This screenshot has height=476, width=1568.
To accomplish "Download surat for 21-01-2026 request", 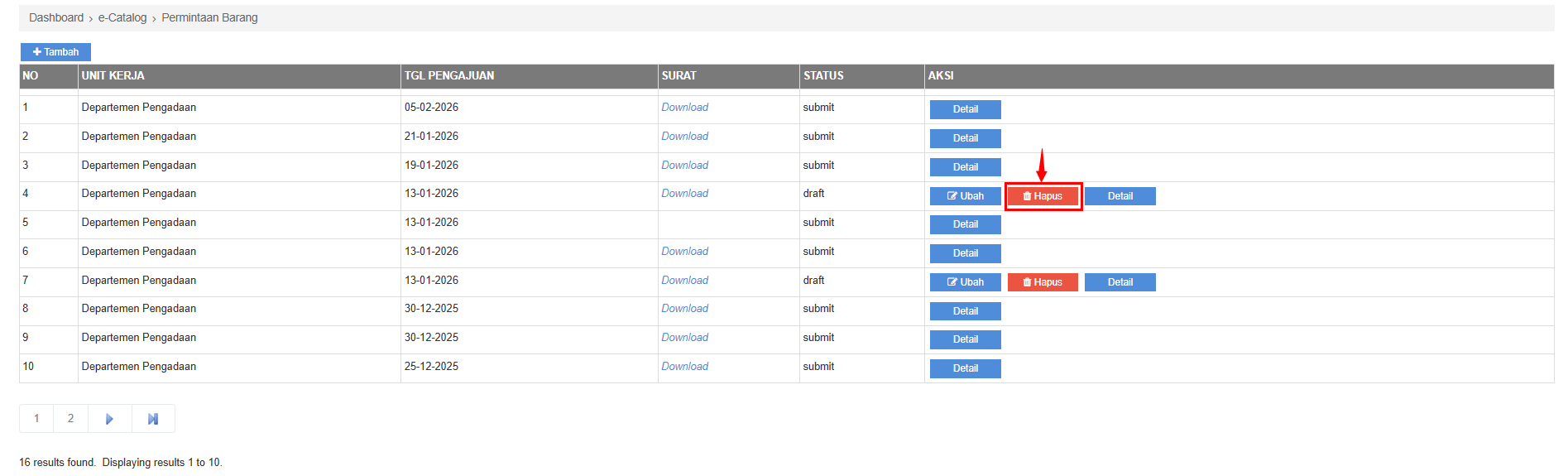I will 684,137.
